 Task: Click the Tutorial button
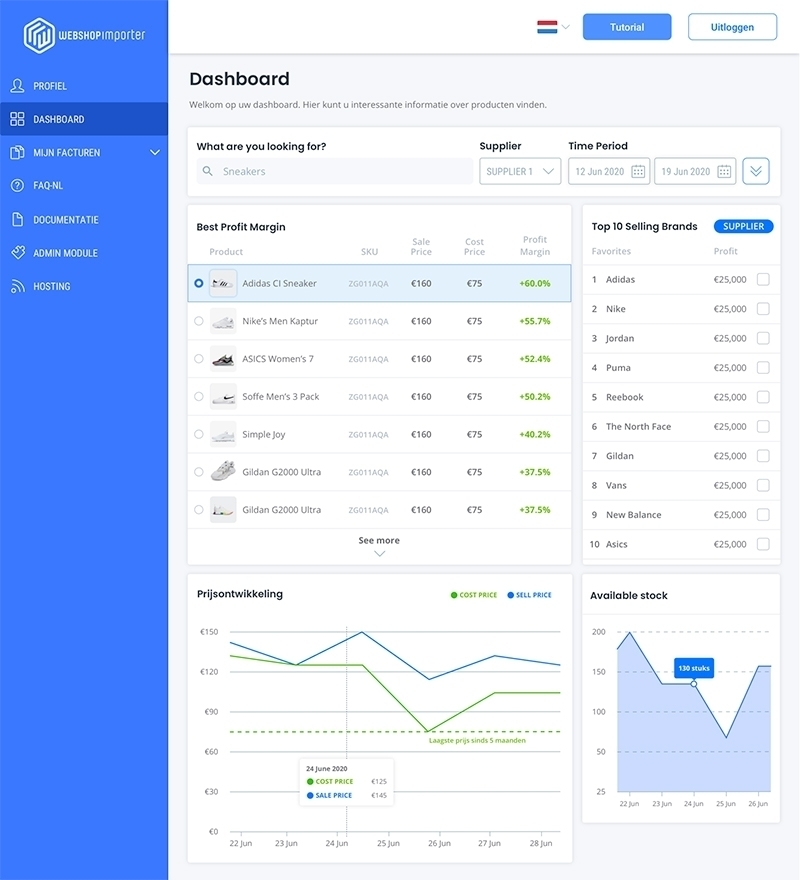[x=627, y=27]
